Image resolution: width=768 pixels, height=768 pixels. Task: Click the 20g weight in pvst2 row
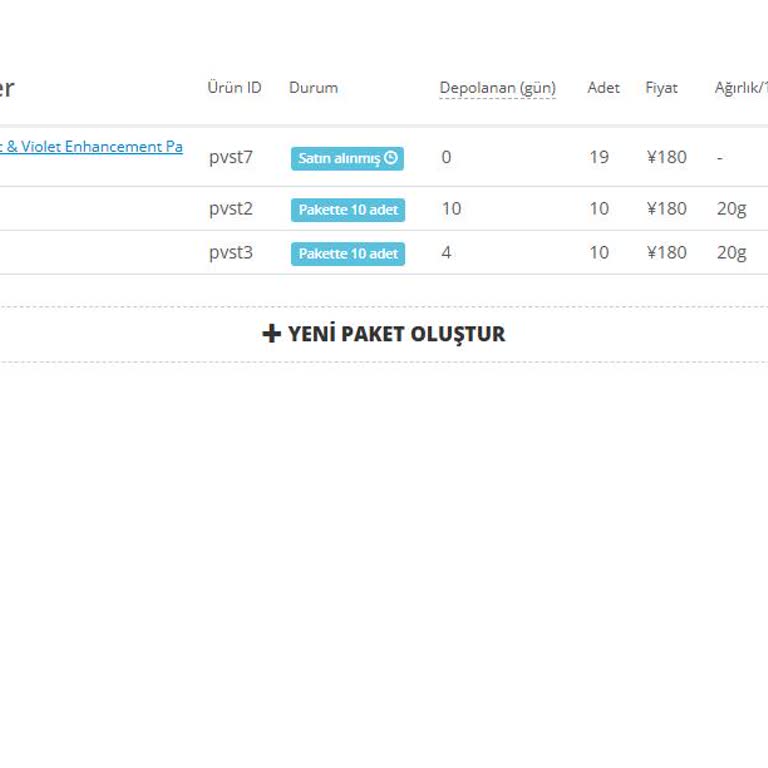pos(732,210)
